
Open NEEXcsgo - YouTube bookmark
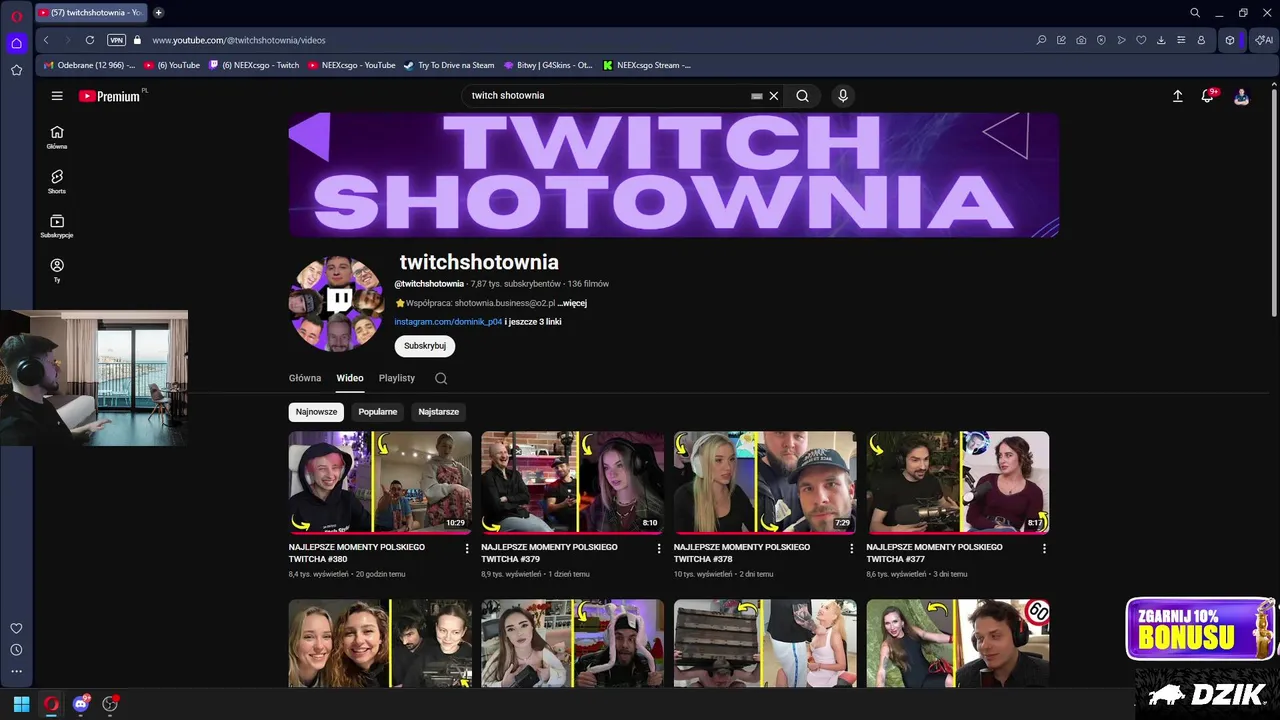click(x=352, y=65)
